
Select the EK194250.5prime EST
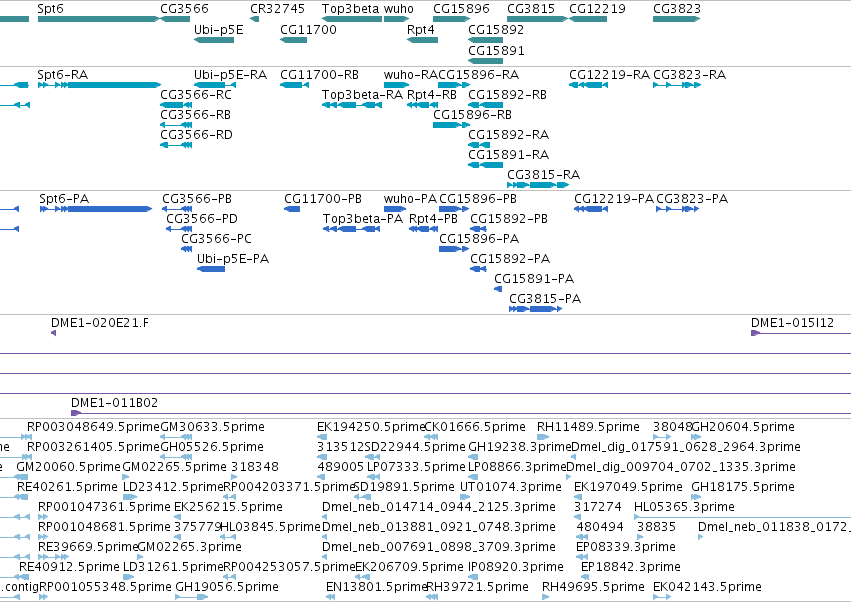click(x=322, y=437)
